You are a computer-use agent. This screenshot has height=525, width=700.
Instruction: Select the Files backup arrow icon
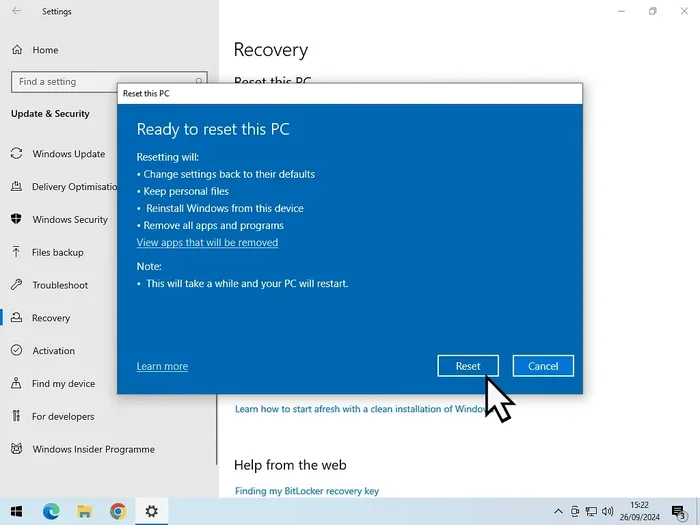tap(16, 252)
